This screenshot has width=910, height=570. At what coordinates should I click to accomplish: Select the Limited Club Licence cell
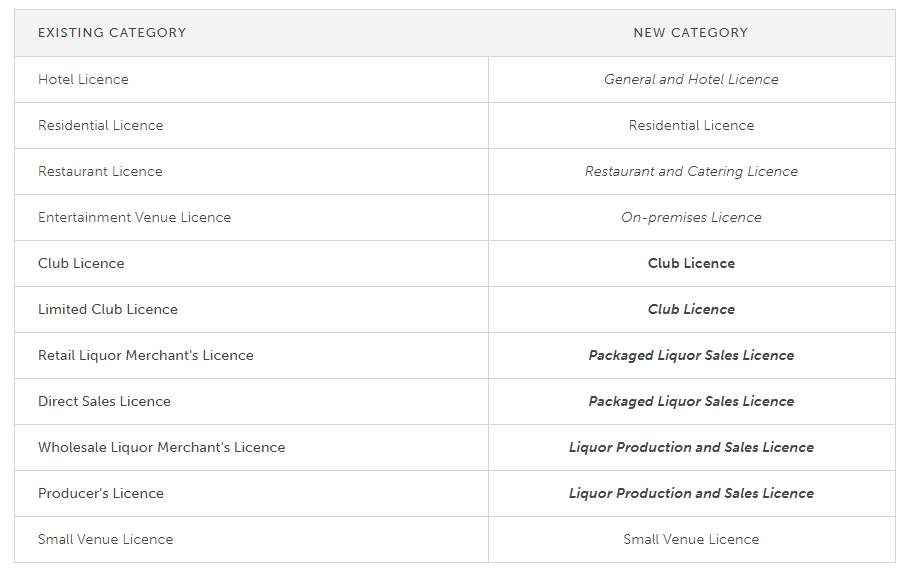(108, 309)
